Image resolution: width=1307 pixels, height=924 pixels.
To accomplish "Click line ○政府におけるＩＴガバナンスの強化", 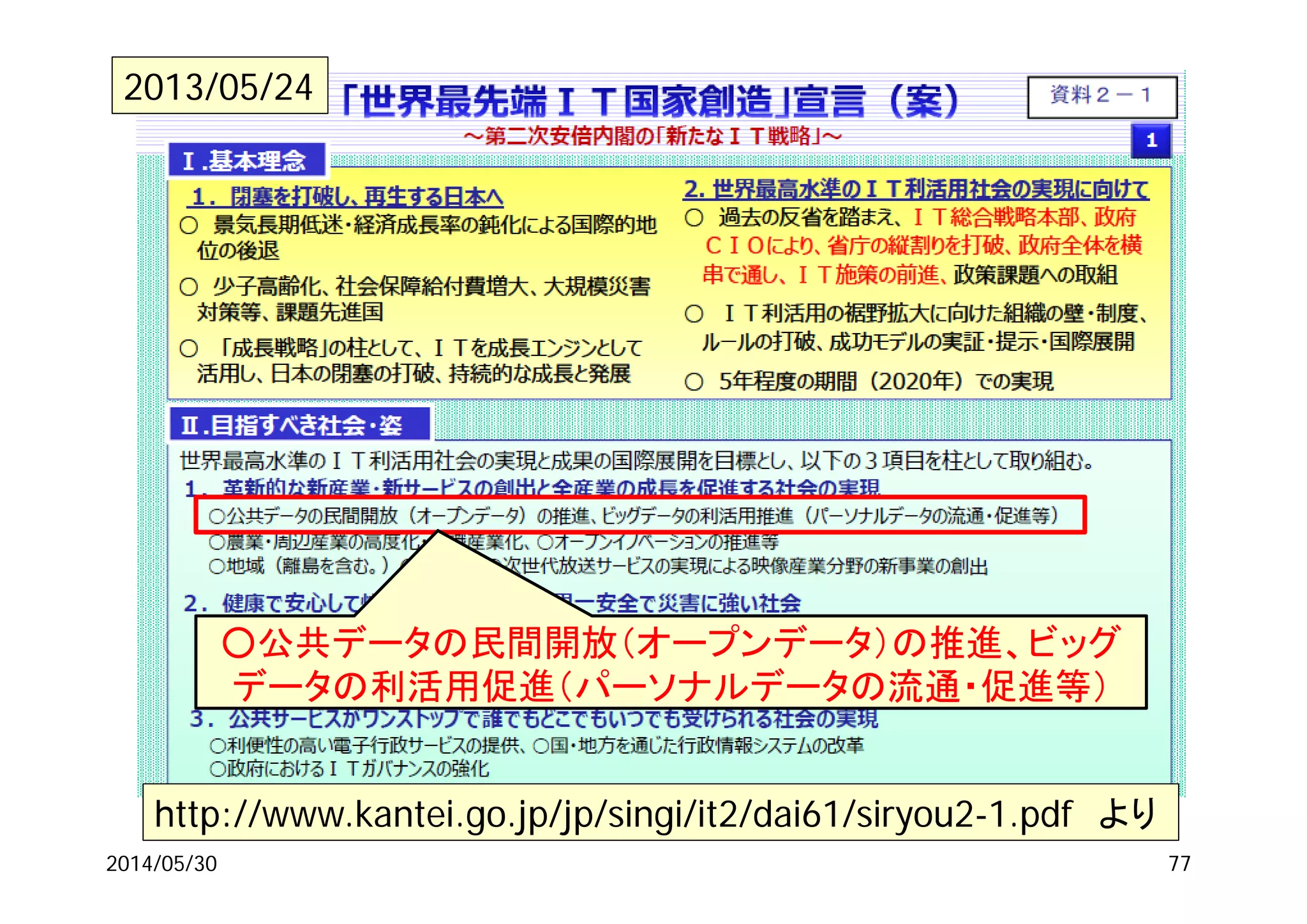I will (x=349, y=768).
